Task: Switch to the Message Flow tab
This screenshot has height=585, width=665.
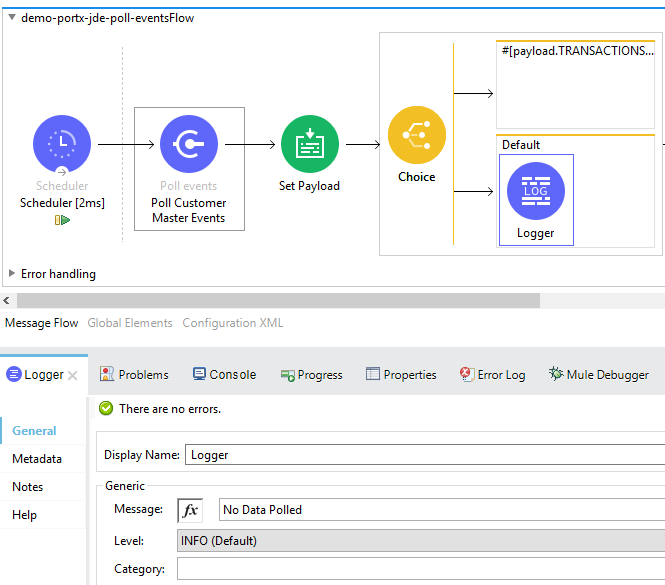Action: [42, 323]
